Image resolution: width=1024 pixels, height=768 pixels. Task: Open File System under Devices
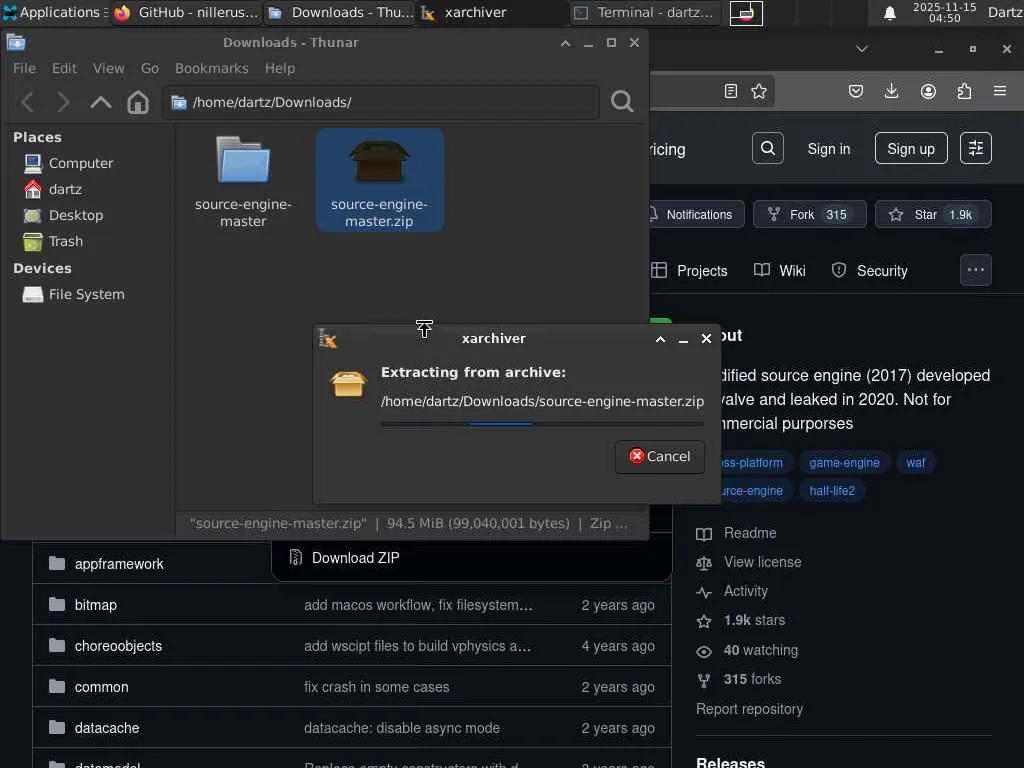pos(74,295)
